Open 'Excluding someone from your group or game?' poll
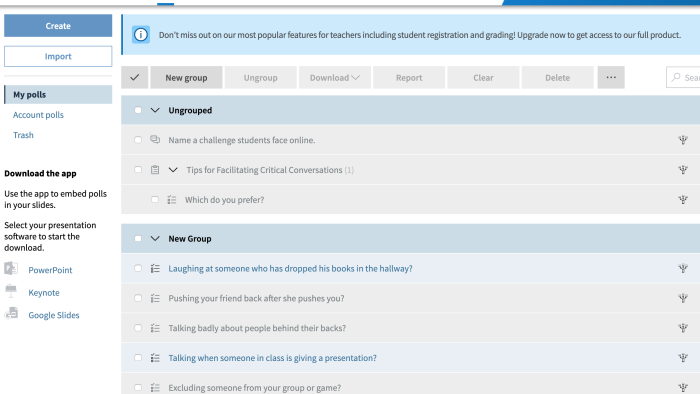 click(255, 388)
